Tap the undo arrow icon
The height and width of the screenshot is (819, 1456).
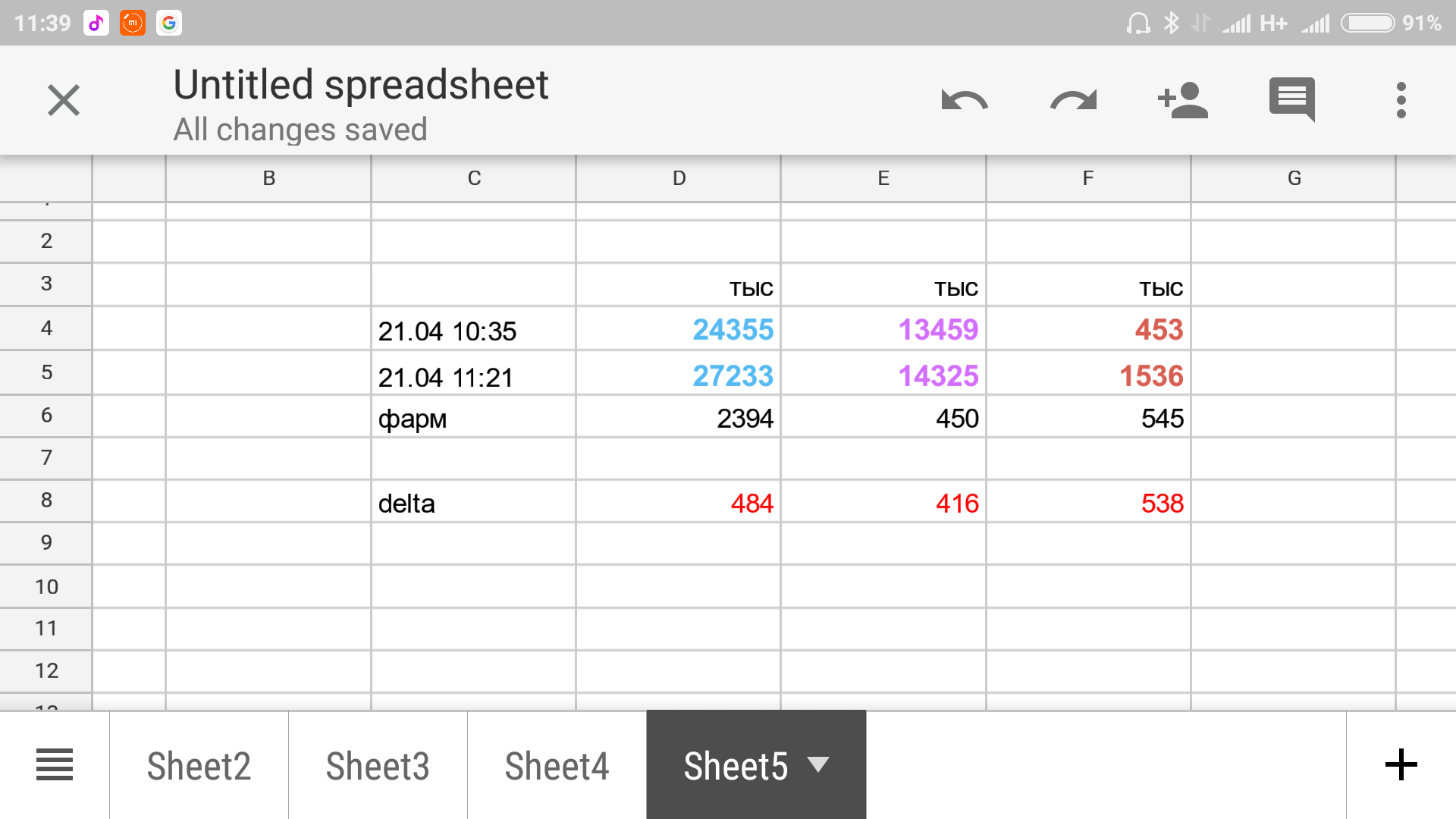[x=964, y=100]
